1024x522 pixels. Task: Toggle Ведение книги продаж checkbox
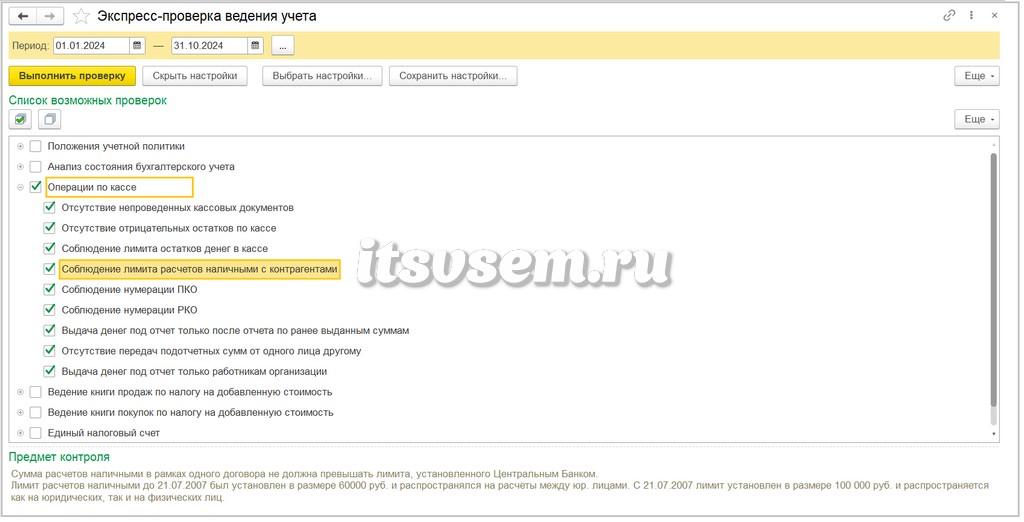(x=35, y=392)
